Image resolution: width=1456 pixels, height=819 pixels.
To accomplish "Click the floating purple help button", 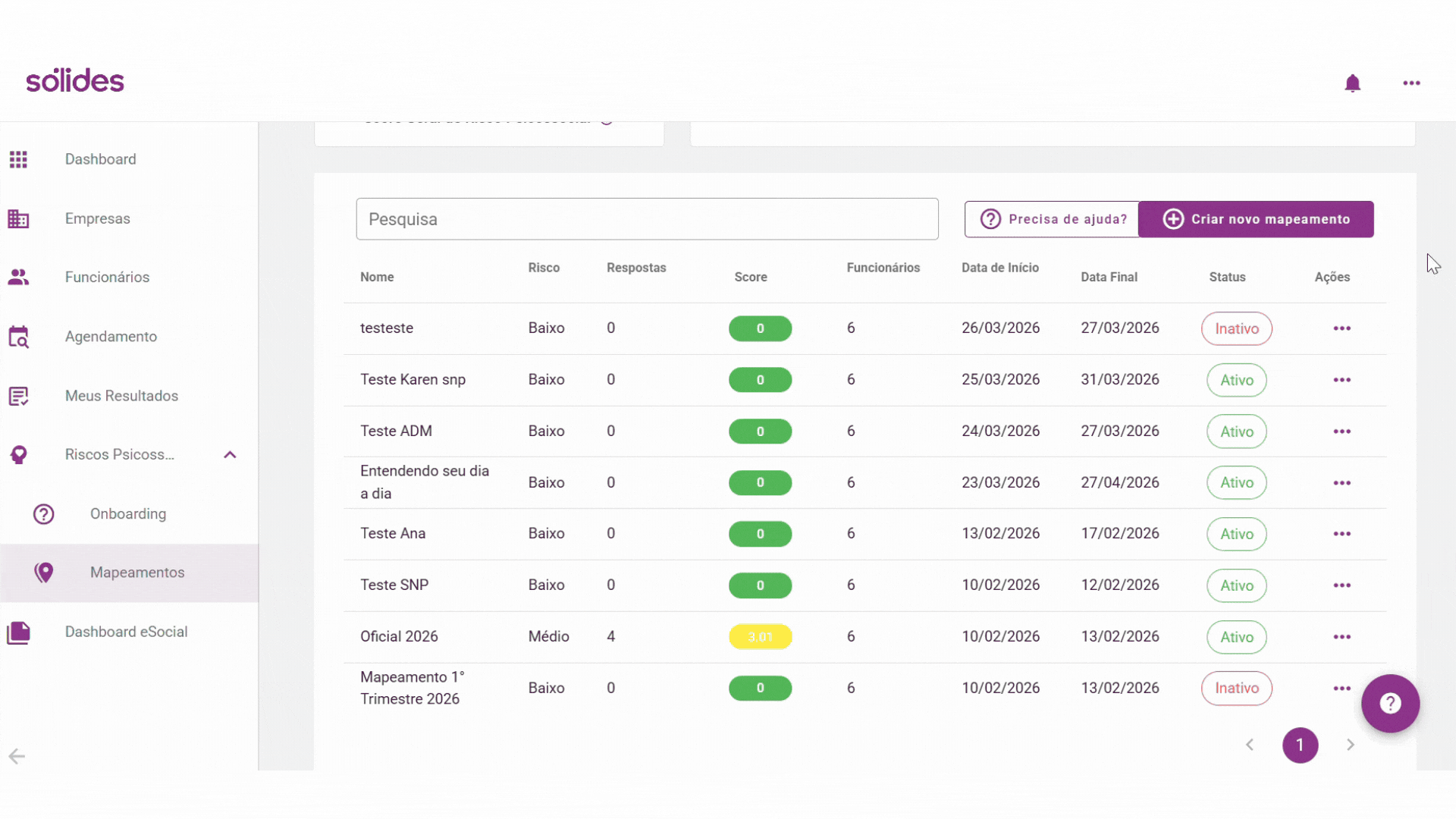I will (x=1390, y=703).
